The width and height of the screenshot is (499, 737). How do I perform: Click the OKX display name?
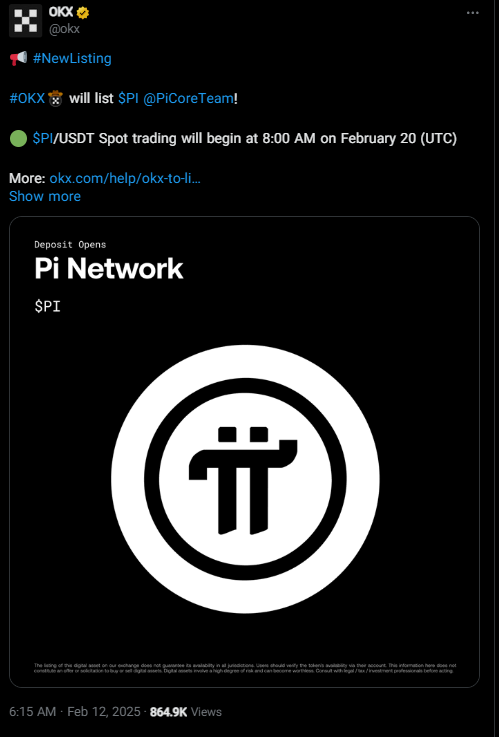(61, 13)
